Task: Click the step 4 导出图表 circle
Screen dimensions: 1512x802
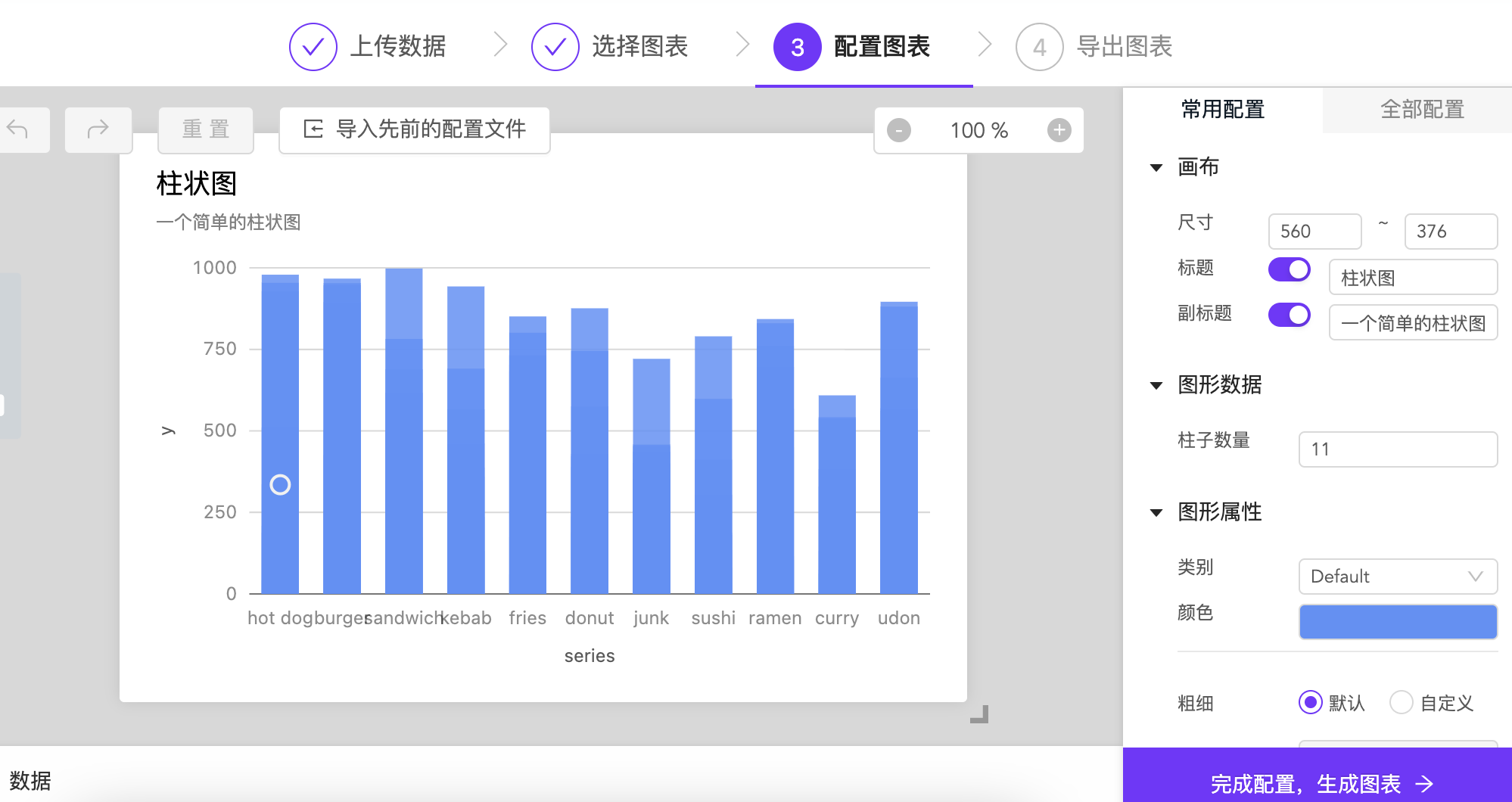Action: click(x=1039, y=47)
